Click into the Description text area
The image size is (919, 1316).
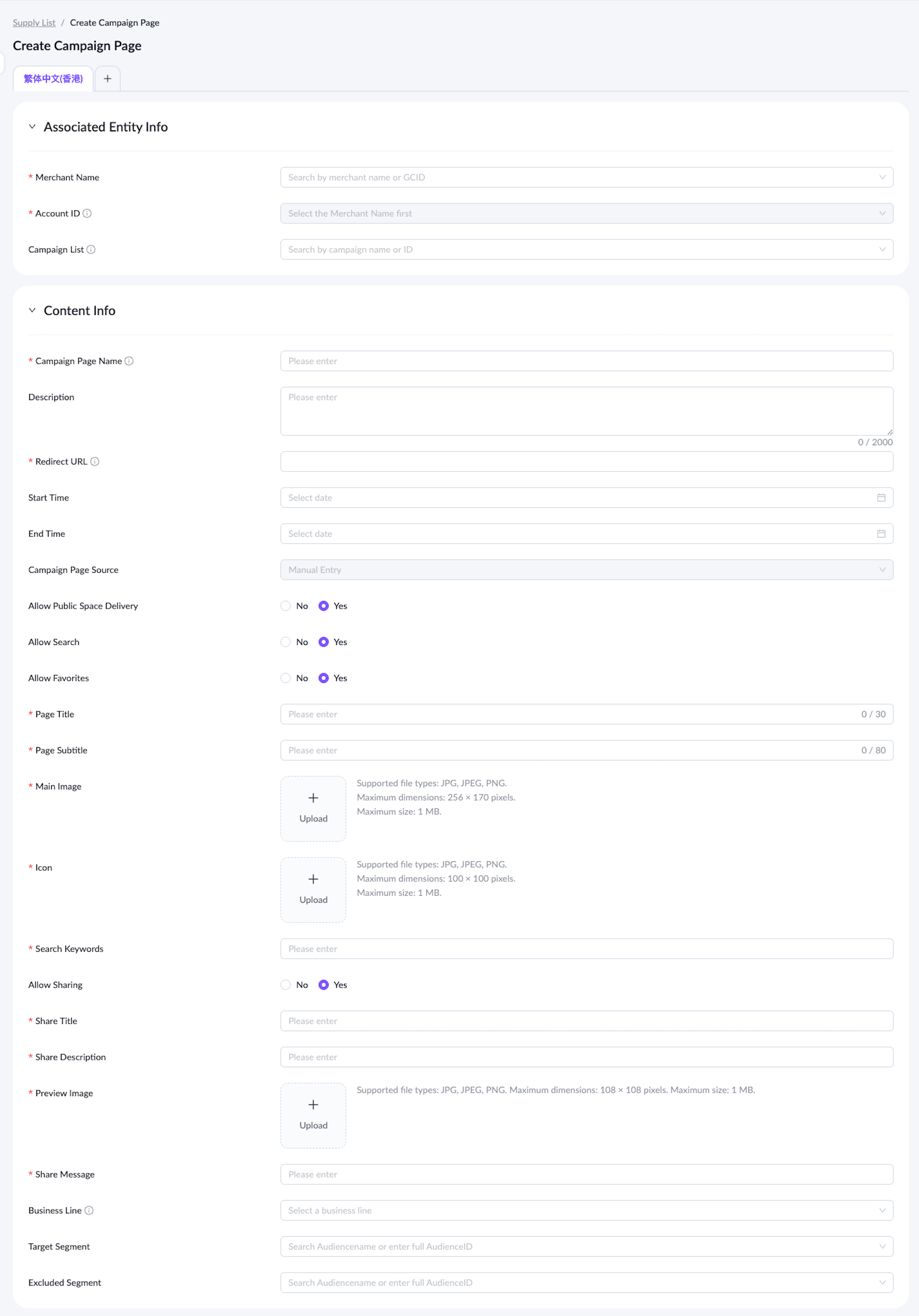point(587,411)
